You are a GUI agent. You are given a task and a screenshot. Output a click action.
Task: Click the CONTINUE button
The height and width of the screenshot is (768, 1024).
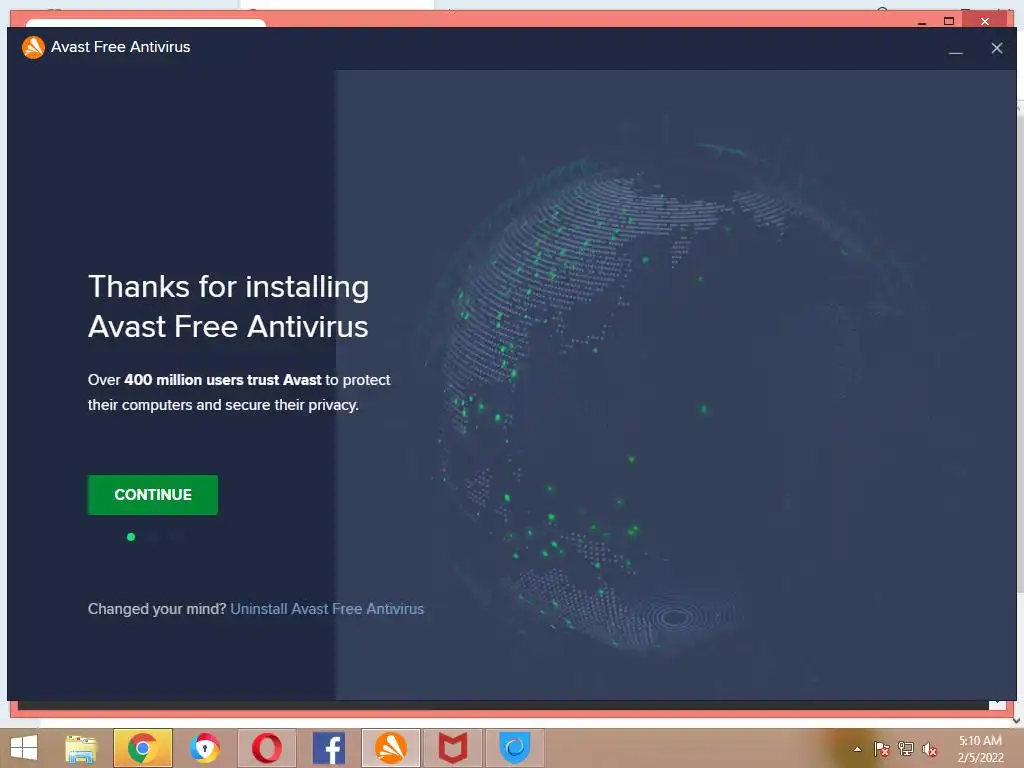(153, 495)
